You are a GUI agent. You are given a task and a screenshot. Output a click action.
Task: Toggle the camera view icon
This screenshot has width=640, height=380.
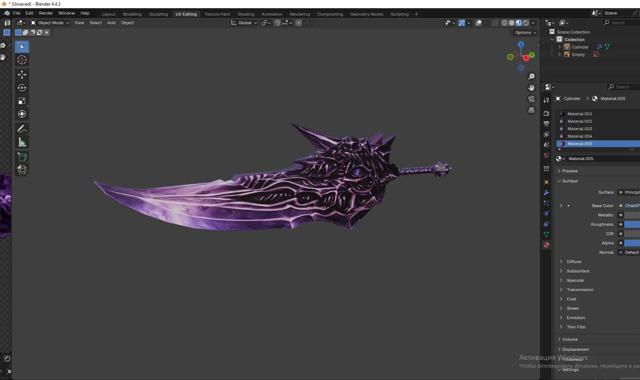[x=531, y=99]
